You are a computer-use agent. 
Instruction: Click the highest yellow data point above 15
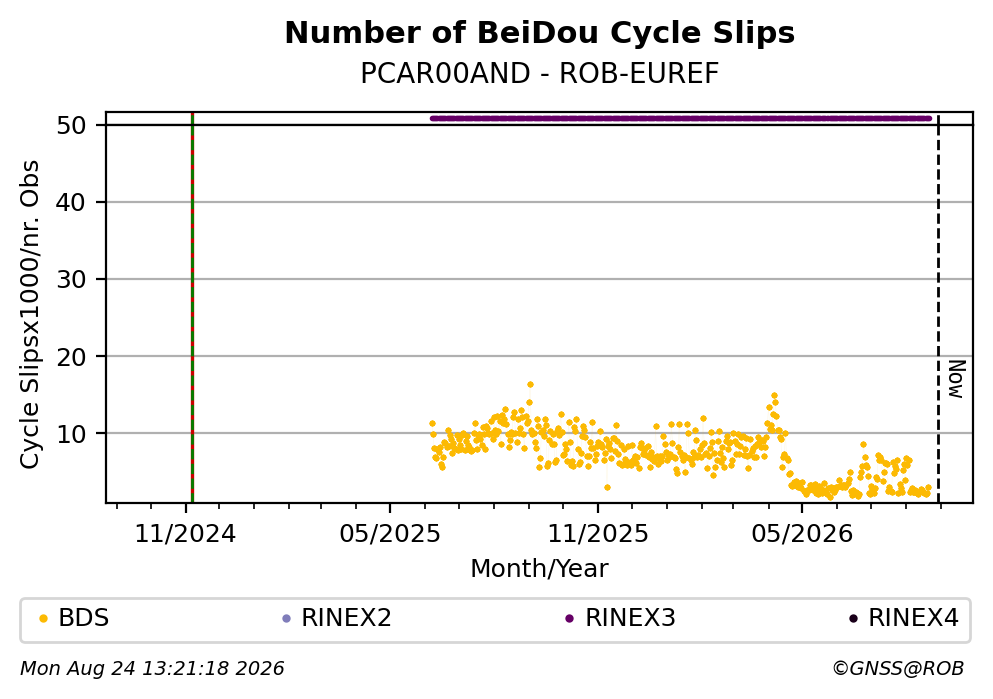[x=530, y=384]
